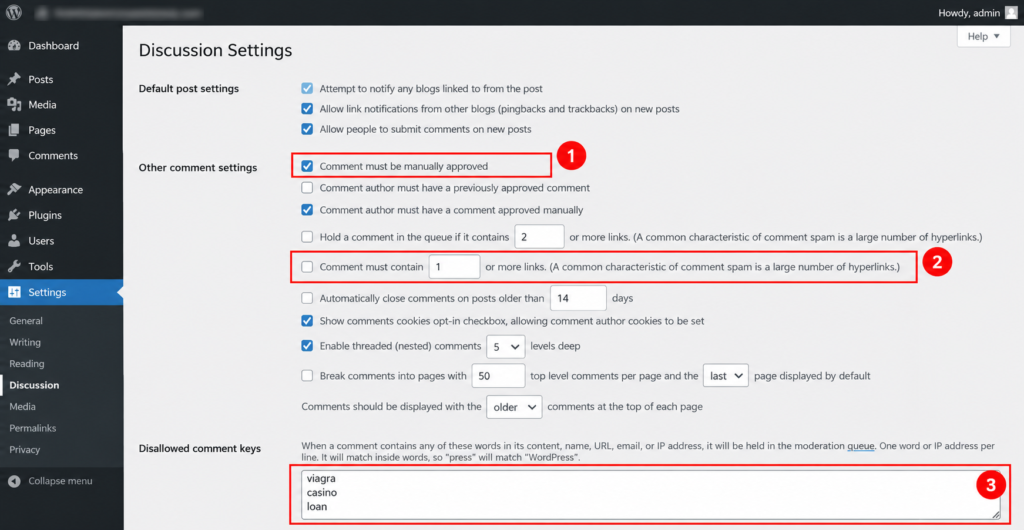Click the 'Disallowed comment keys' label
Screen dimensions: 1024x530
click(x=200, y=448)
